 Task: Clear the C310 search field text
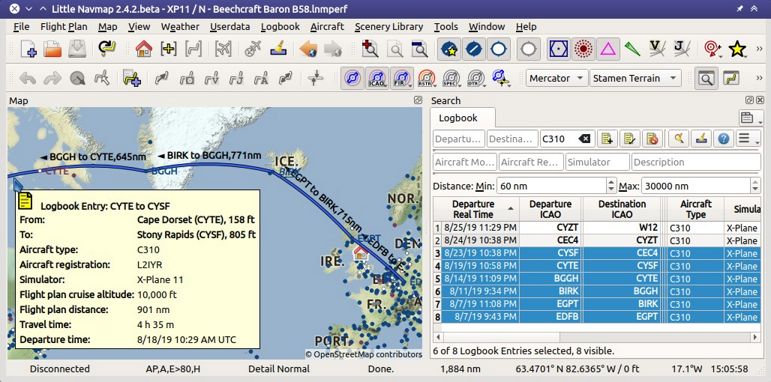584,139
